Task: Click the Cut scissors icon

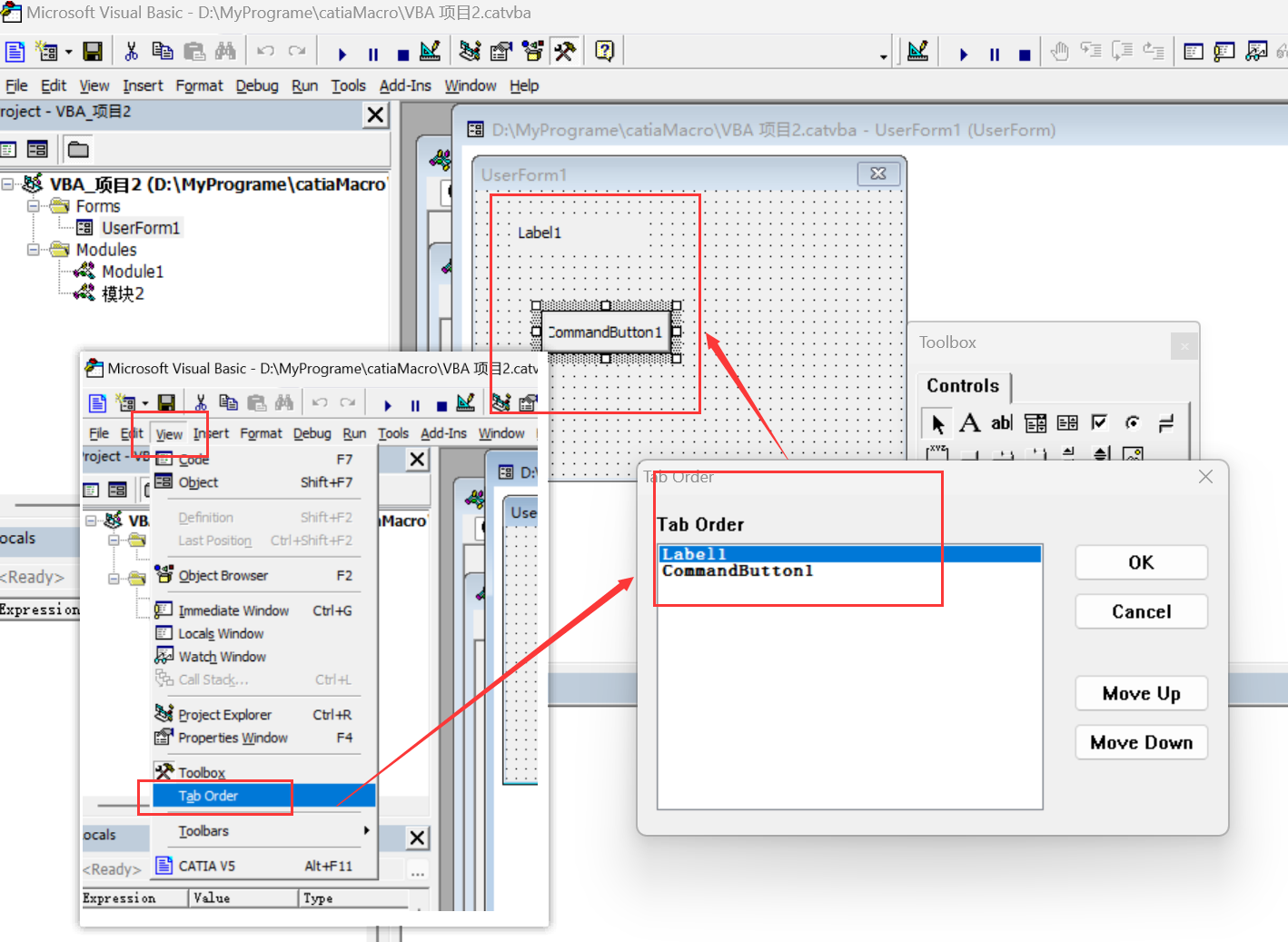Action: point(132,52)
